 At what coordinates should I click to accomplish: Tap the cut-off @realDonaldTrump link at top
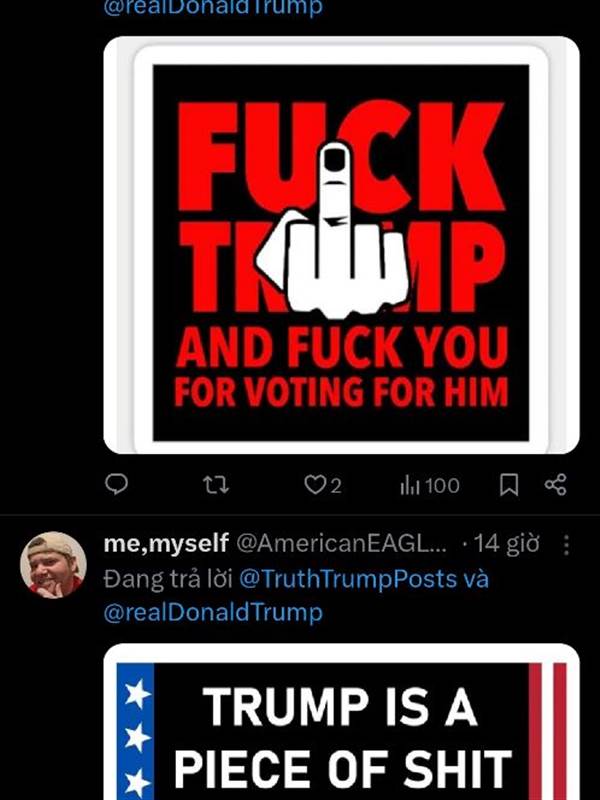pos(213,7)
